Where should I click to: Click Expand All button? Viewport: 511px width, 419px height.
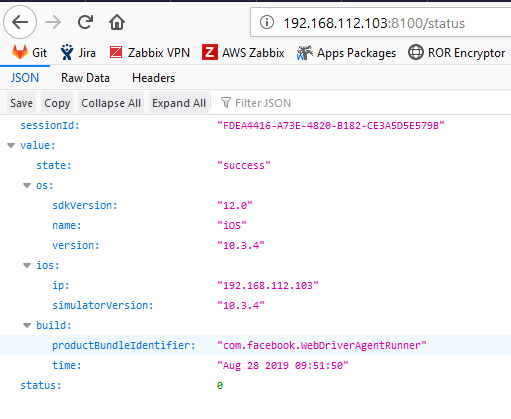[x=179, y=103]
